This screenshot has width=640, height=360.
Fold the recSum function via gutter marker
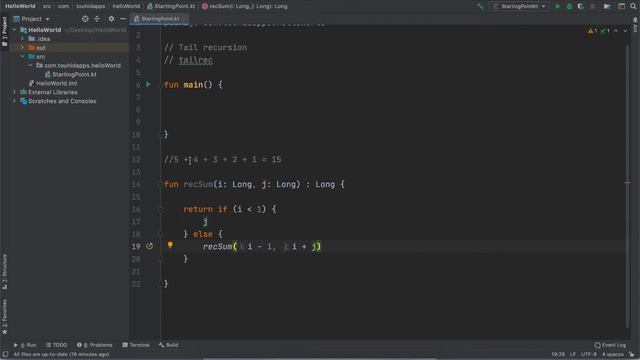[x=160, y=184]
